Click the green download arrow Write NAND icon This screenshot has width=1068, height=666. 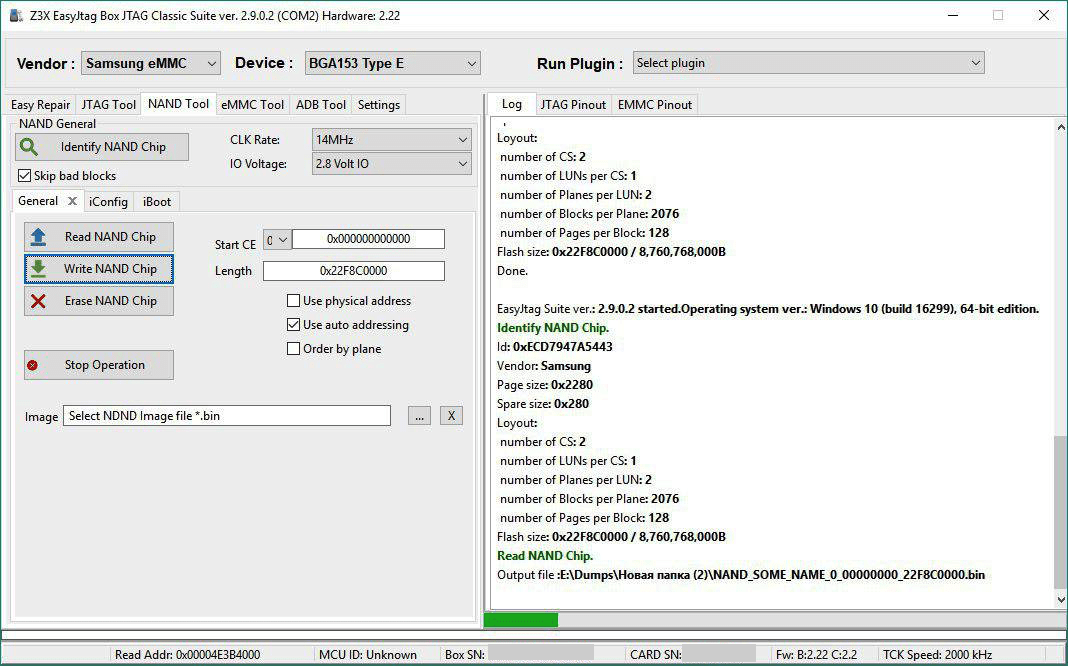38,269
